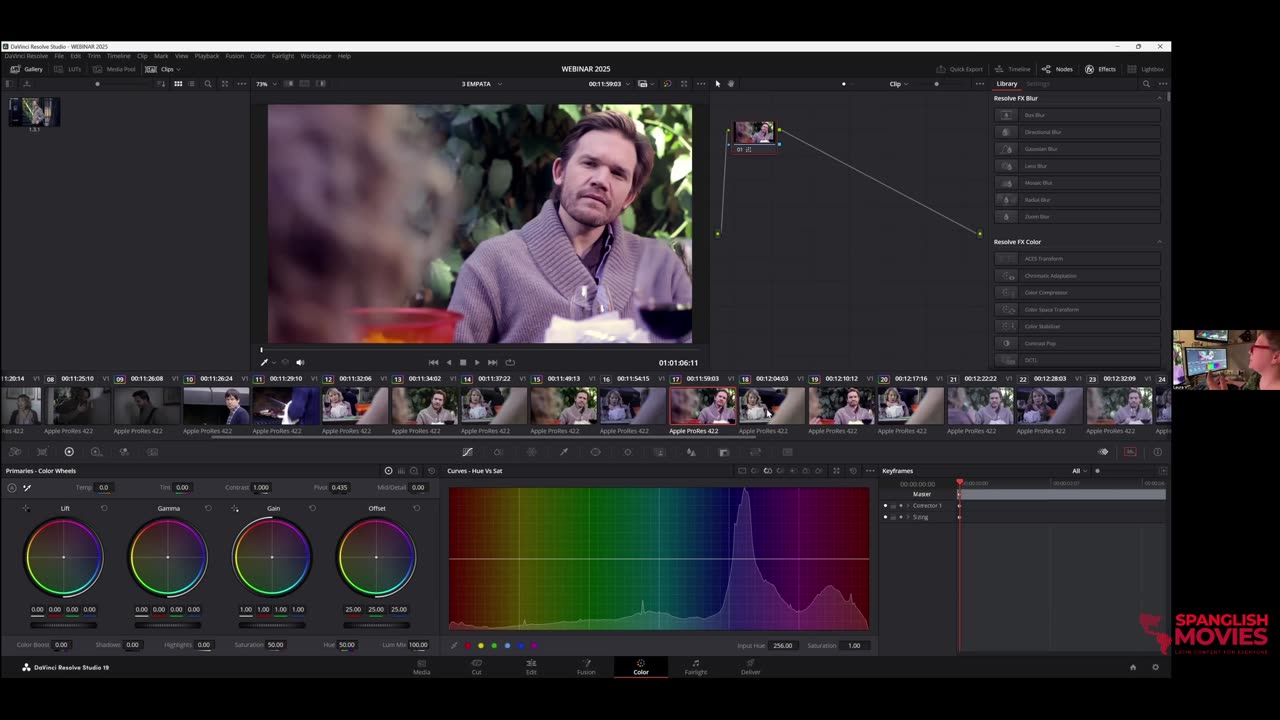Viewport: 1280px width, 720px height.
Task: Click the Saturation field showing 50.00
Action: coord(275,645)
